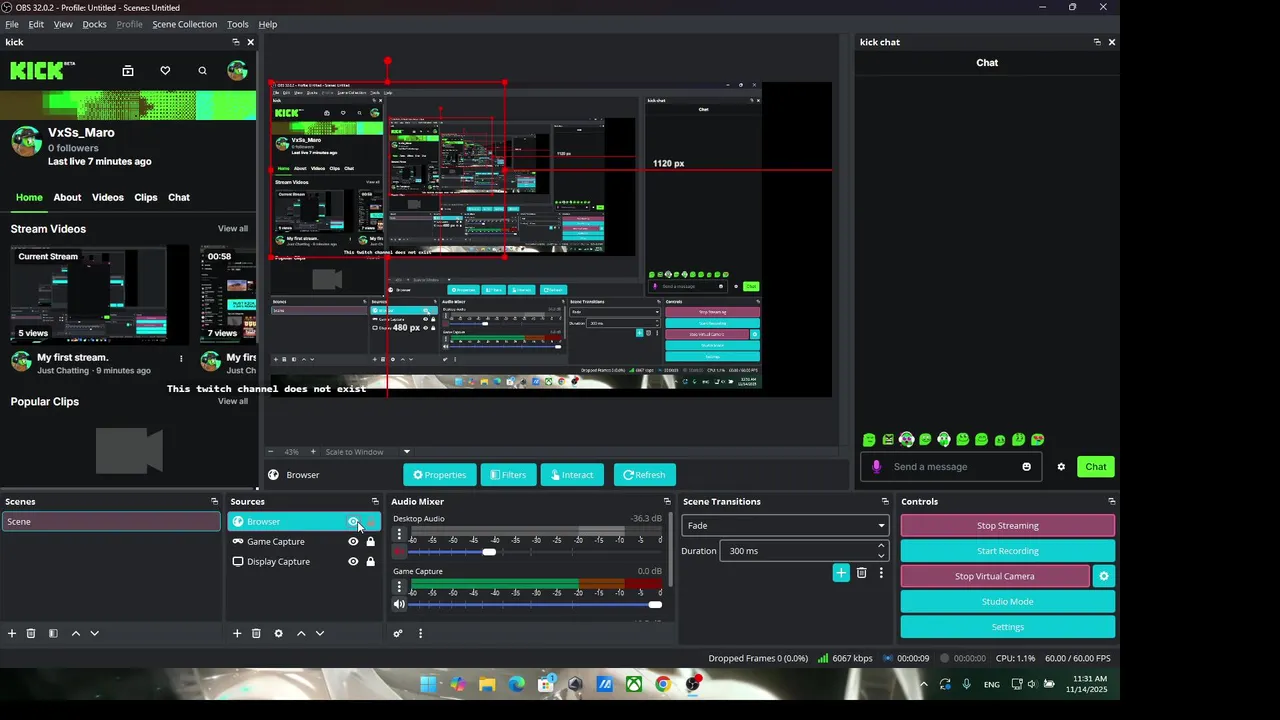Click Game Capture volume slider
The height and width of the screenshot is (720, 1280).
point(535,604)
